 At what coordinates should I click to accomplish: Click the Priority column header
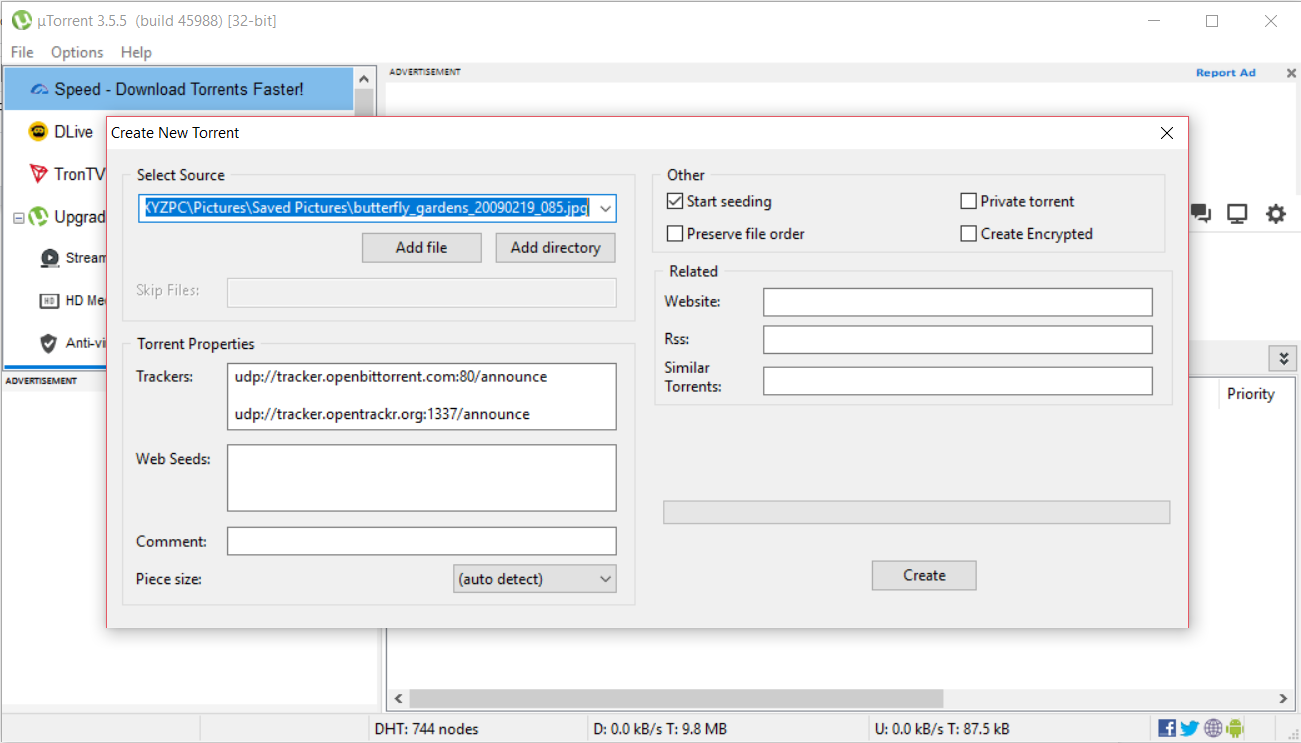click(x=1251, y=394)
